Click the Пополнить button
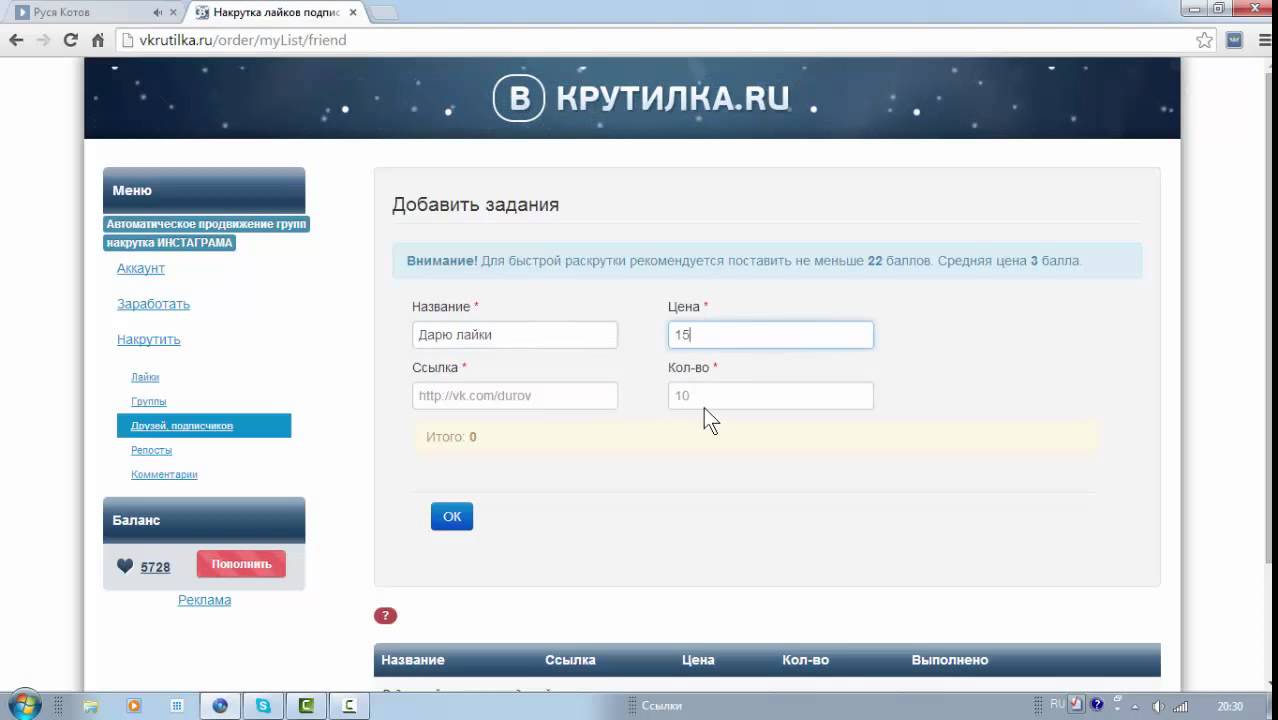The height and width of the screenshot is (720, 1278). tap(241, 564)
